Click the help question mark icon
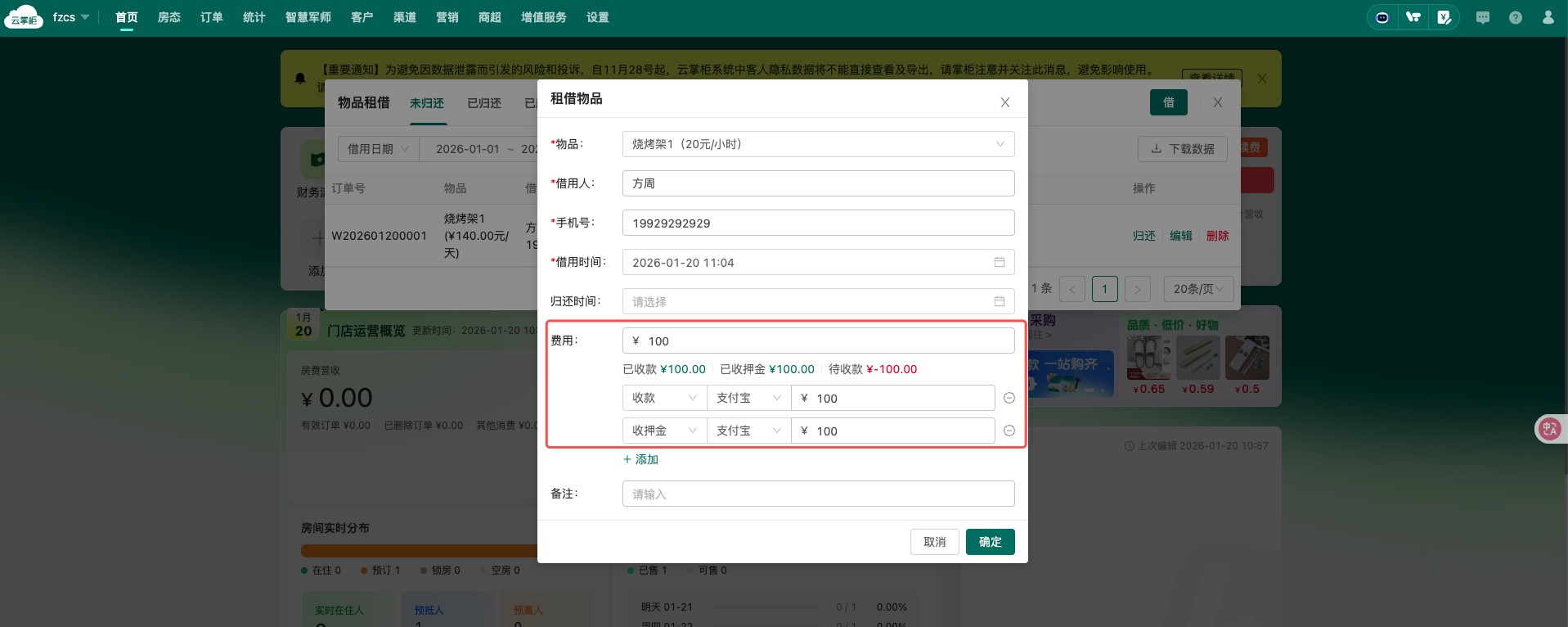Viewport: 1568px width, 627px height. 1515,17
